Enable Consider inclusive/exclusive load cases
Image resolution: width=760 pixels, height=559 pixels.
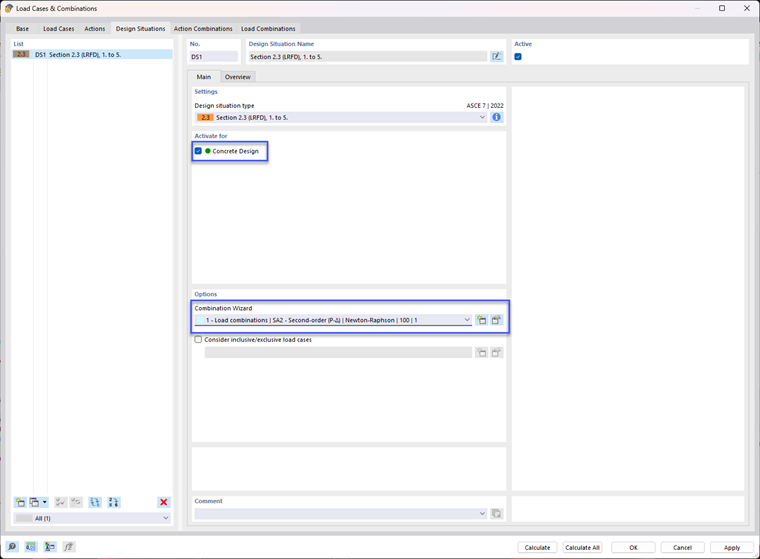(198, 339)
